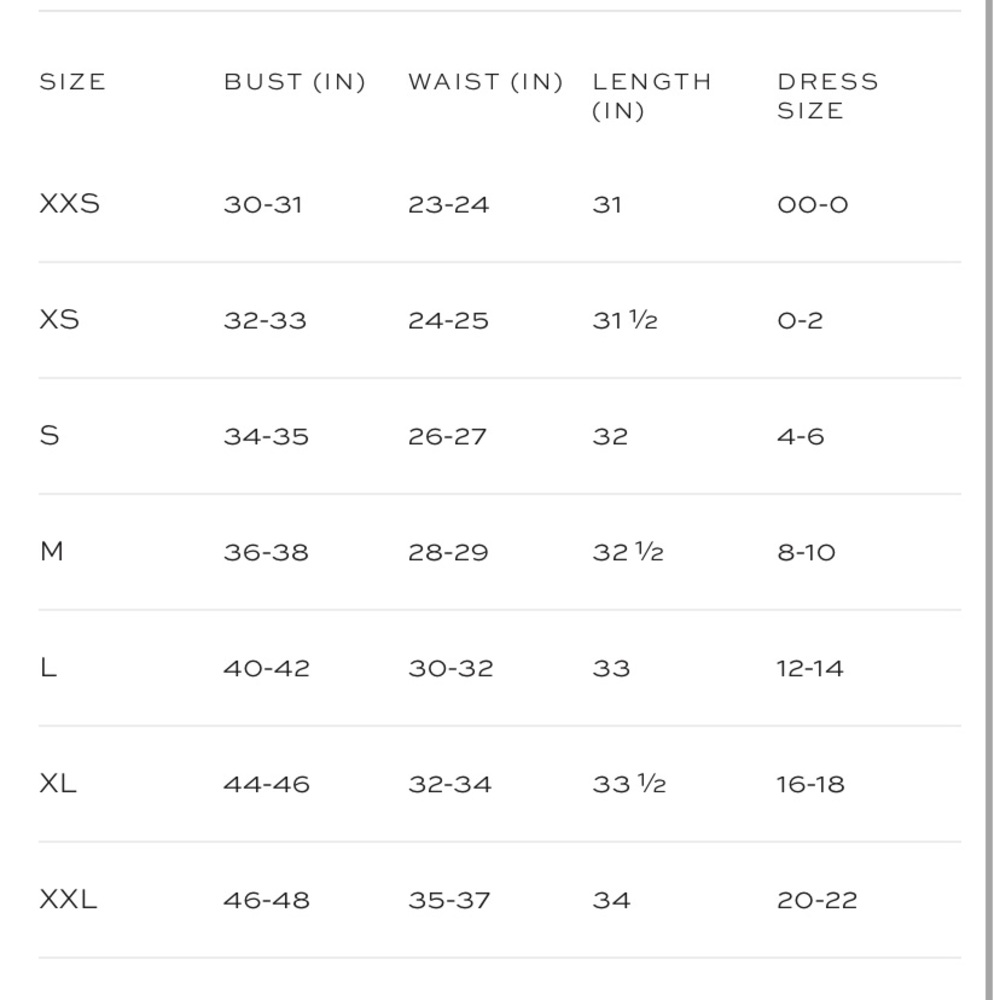The height and width of the screenshot is (1000, 1000).
Task: Click the XL size row label
Action: pos(58,783)
